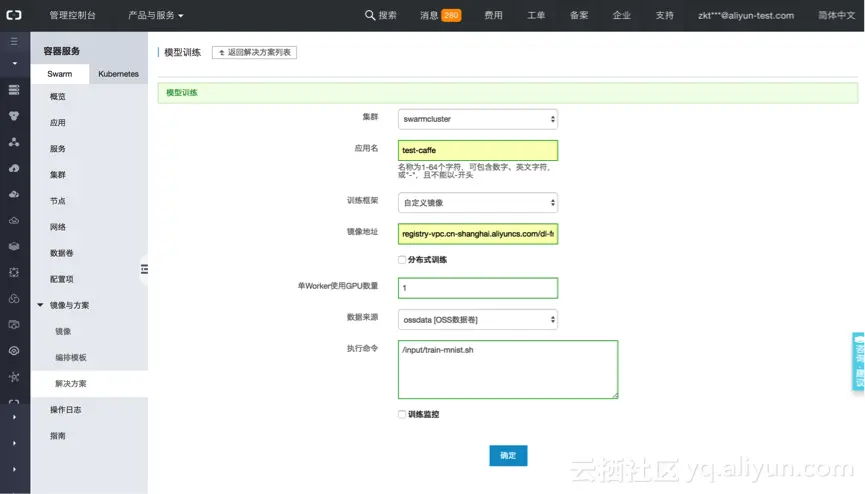Click the outlined cloud icon in left rail
865x494 pixels.
pyautogui.click(x=14, y=220)
